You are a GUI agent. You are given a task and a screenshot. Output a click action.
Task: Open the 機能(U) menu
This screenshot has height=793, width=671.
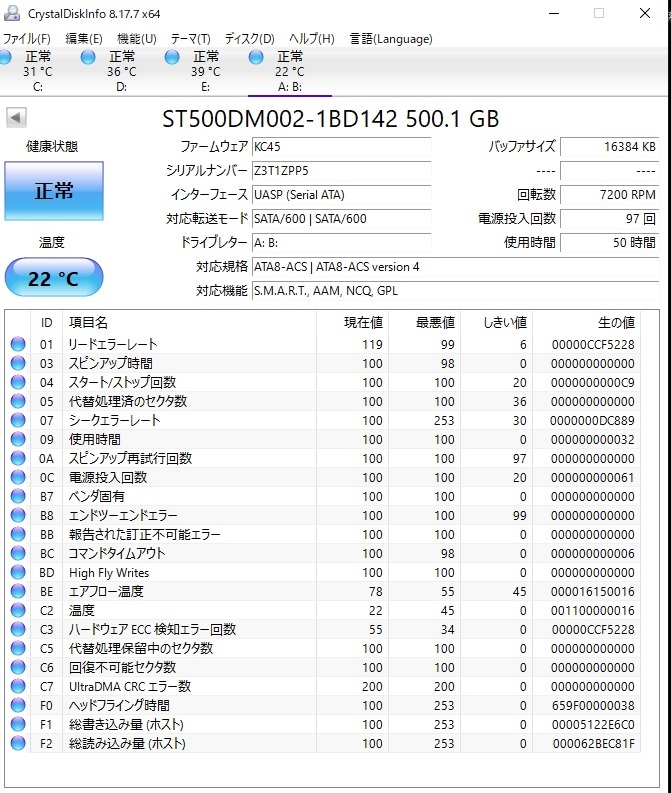pyautogui.click(x=137, y=39)
